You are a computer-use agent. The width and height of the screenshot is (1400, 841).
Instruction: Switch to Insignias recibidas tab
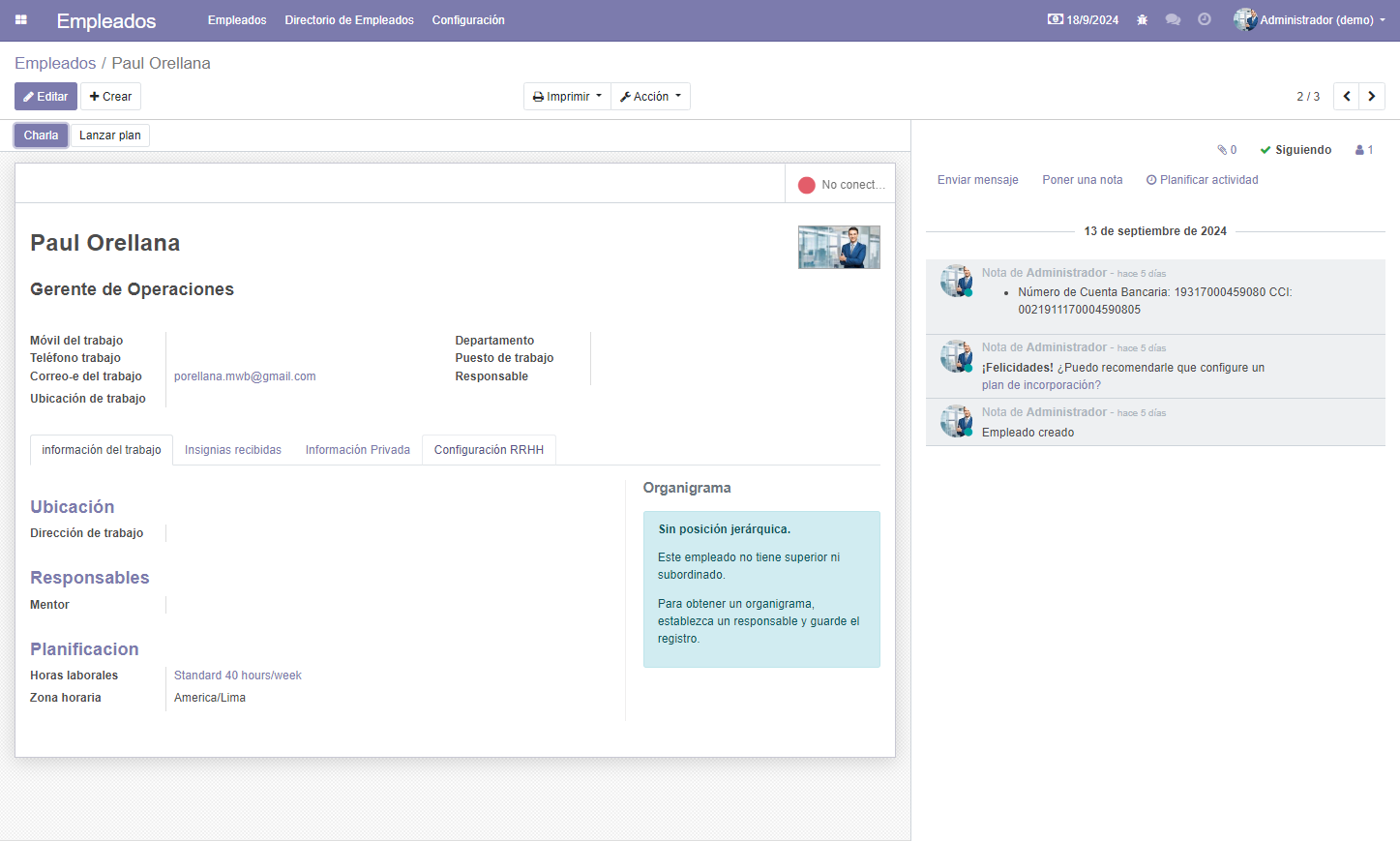[x=233, y=450]
